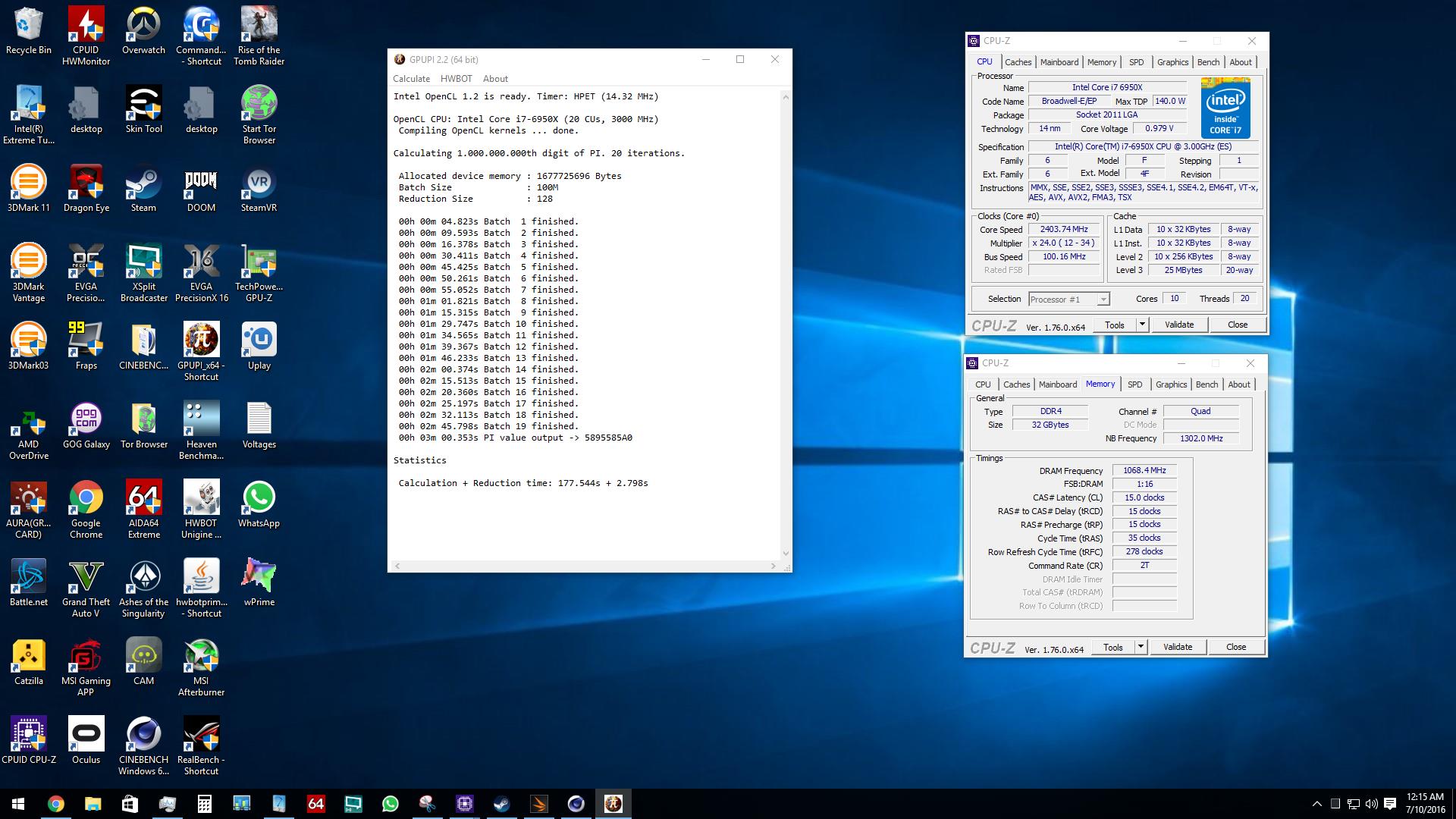This screenshot has height=819, width=1456.
Task: Click GPUPI vertical scrollbar down arrow
Action: click(x=786, y=554)
